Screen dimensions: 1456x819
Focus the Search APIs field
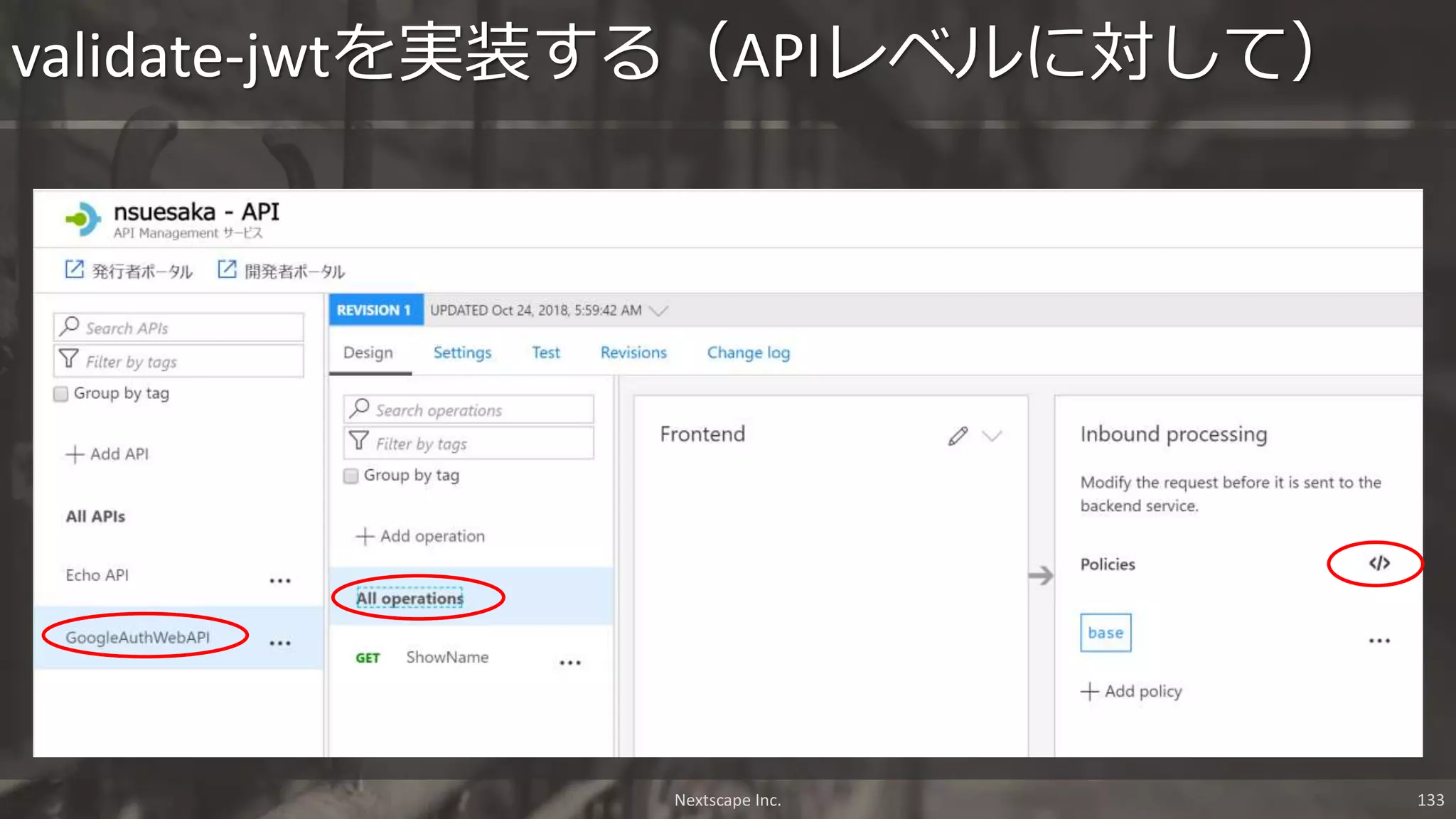178,328
